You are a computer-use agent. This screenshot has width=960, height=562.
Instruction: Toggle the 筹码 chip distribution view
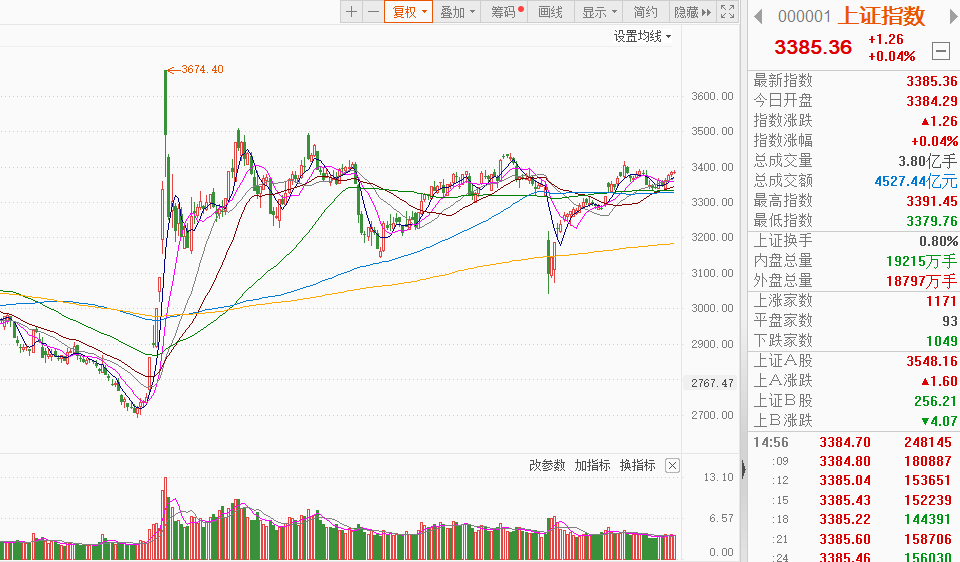pos(506,12)
